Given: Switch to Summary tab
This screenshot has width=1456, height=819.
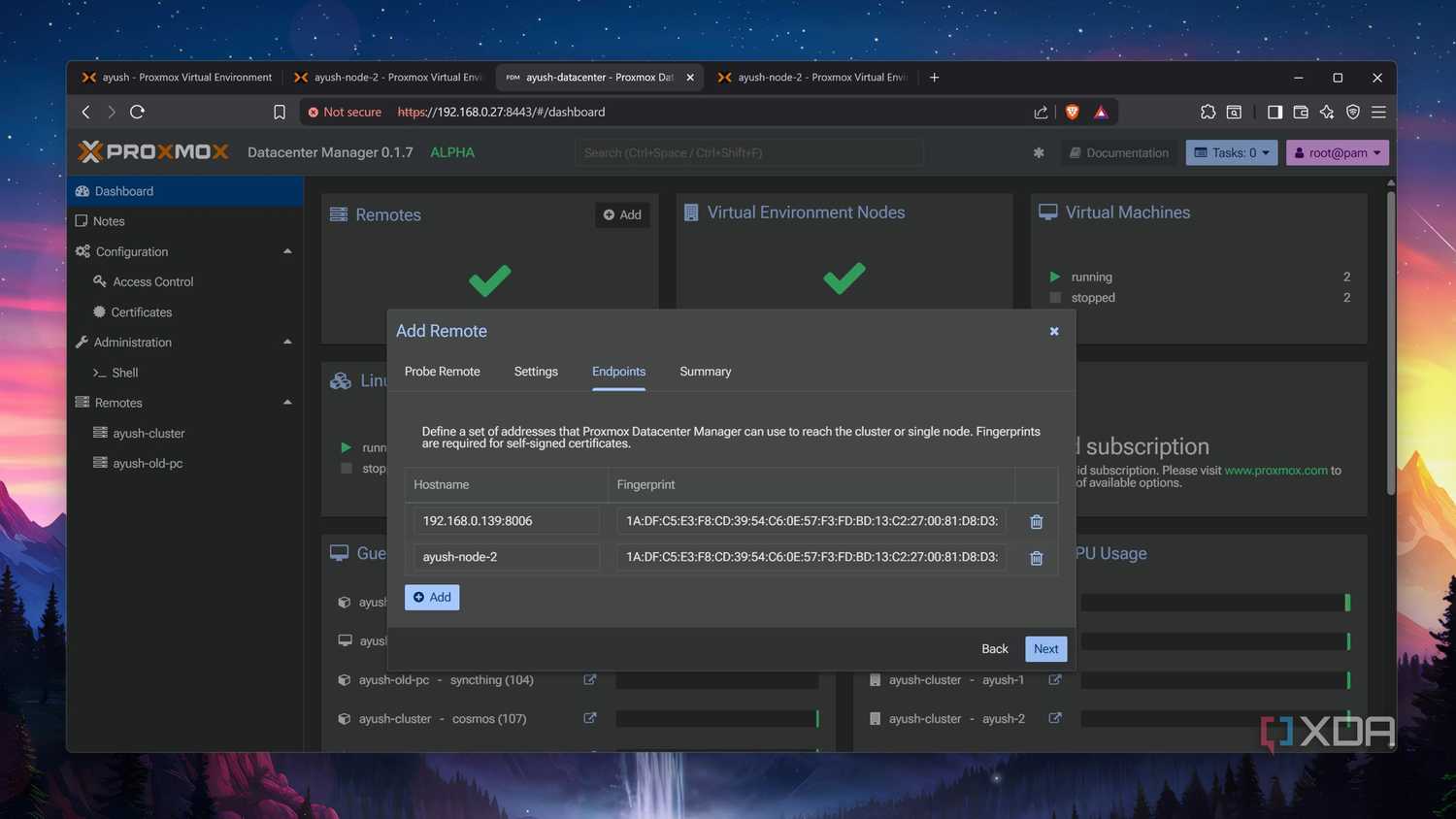Looking at the screenshot, I should pyautogui.click(x=706, y=372).
